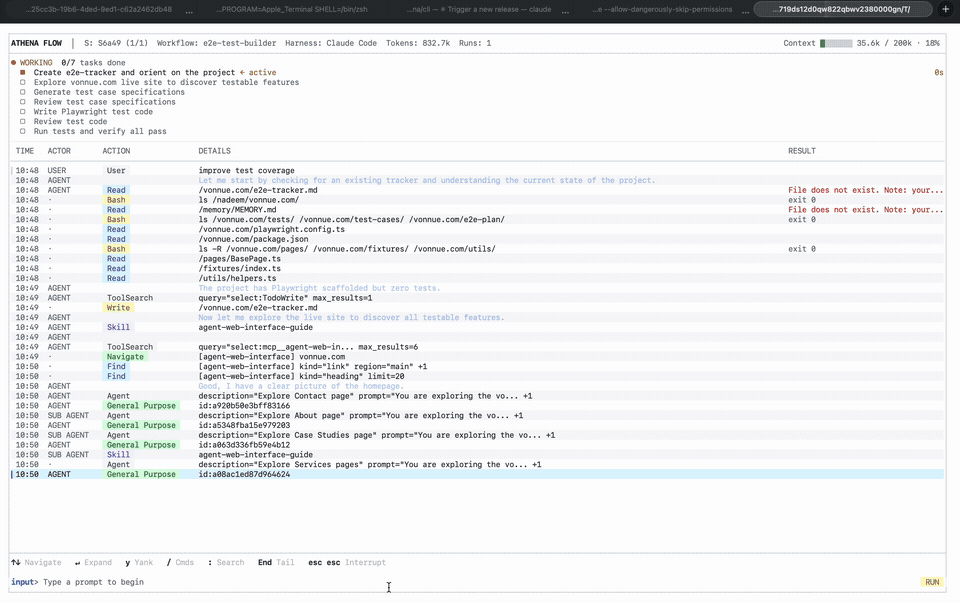Select the Write badge for e2e-tracker.md

[124, 307]
